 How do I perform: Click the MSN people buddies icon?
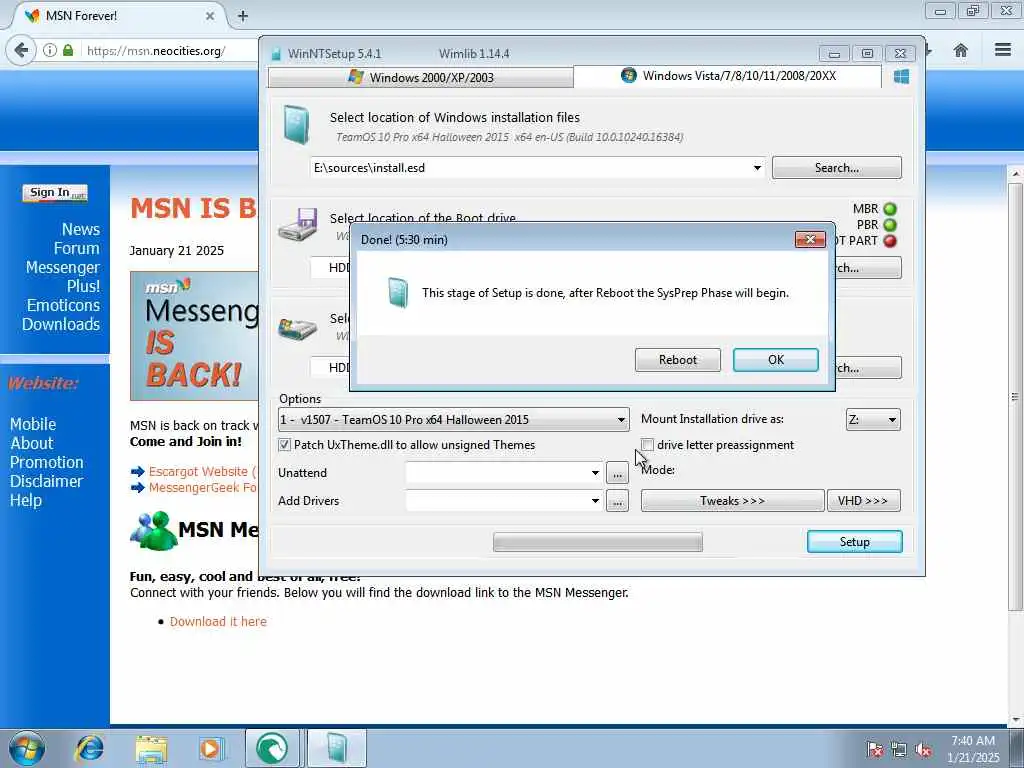pos(152,530)
